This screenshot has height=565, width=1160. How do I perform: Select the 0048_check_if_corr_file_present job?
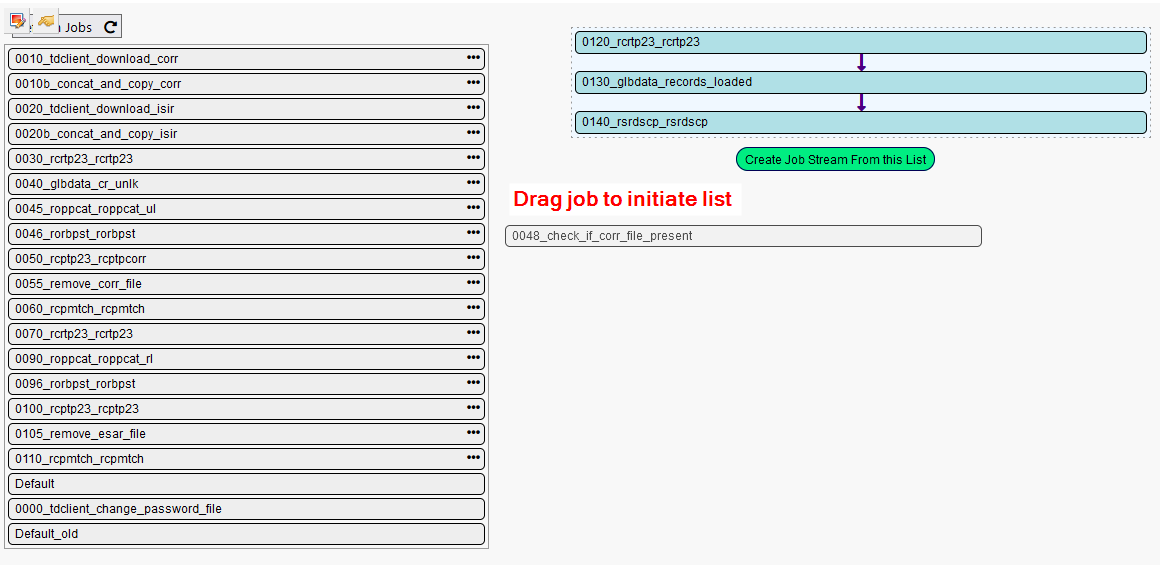tap(742, 236)
